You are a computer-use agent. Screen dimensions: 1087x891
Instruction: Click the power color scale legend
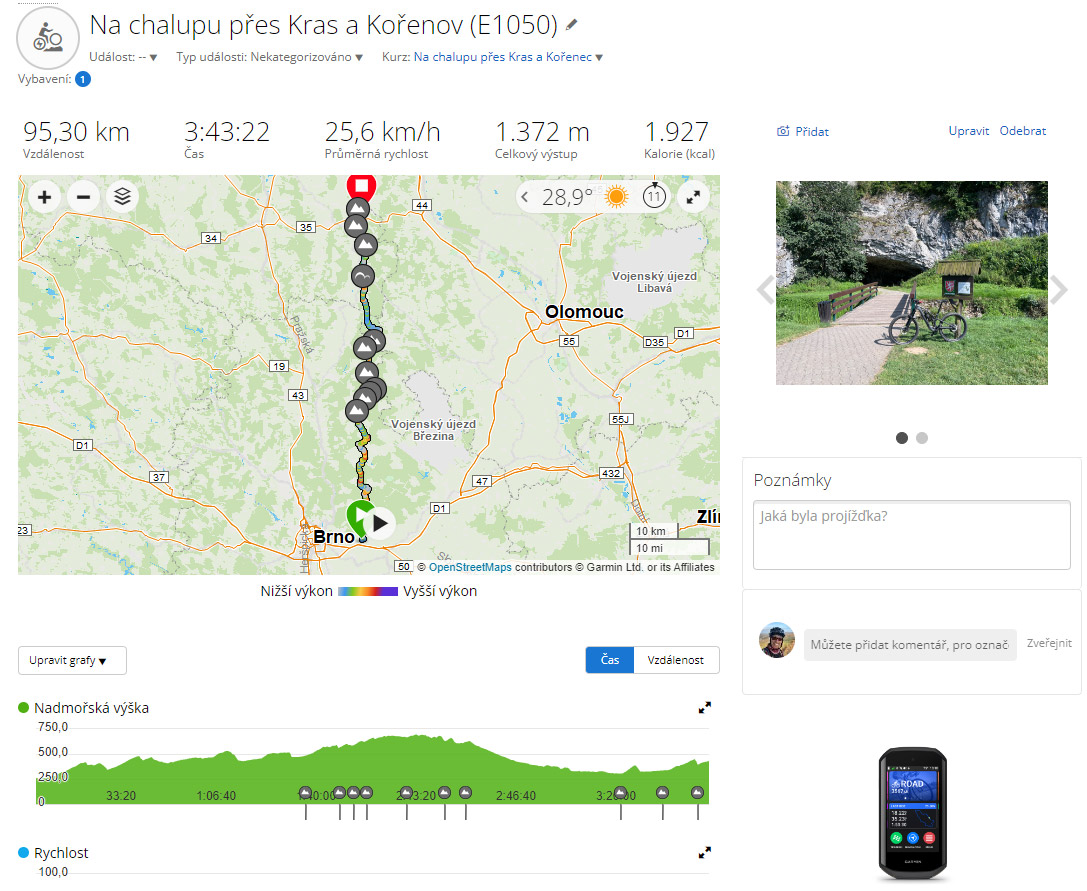(x=367, y=591)
